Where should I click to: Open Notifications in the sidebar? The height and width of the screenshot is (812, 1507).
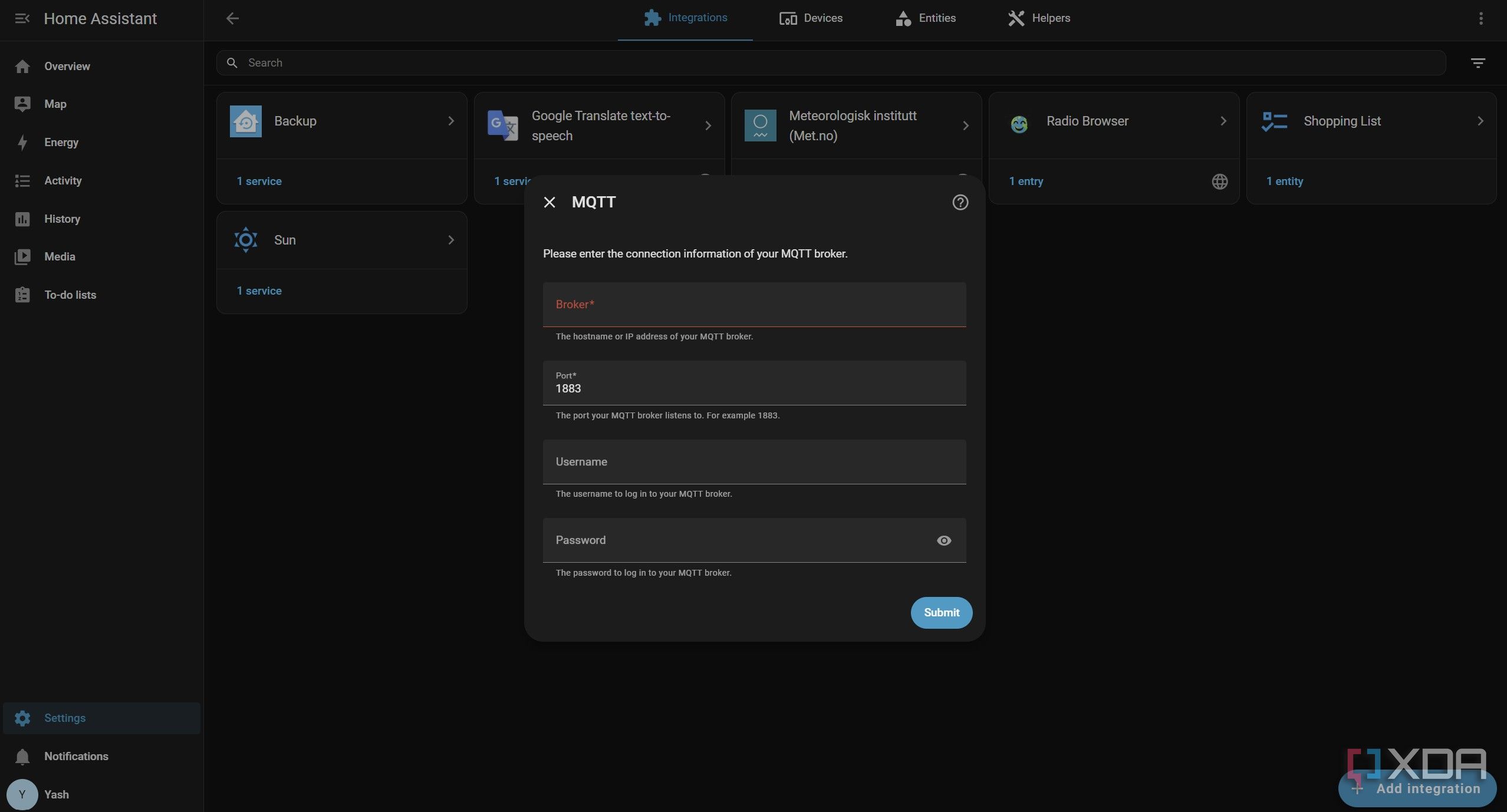tap(101, 756)
